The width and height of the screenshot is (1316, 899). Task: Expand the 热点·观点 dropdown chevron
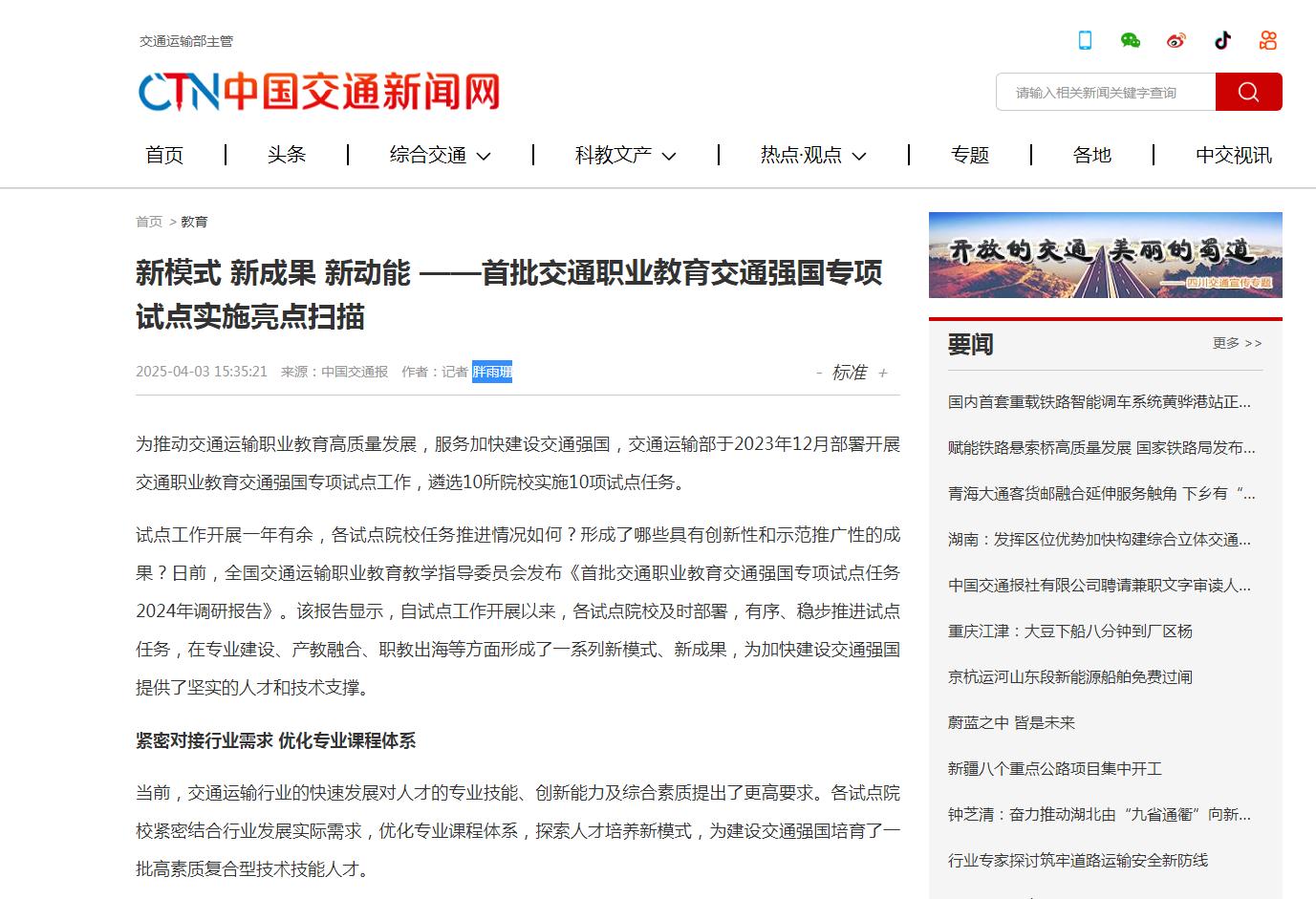[x=859, y=156]
